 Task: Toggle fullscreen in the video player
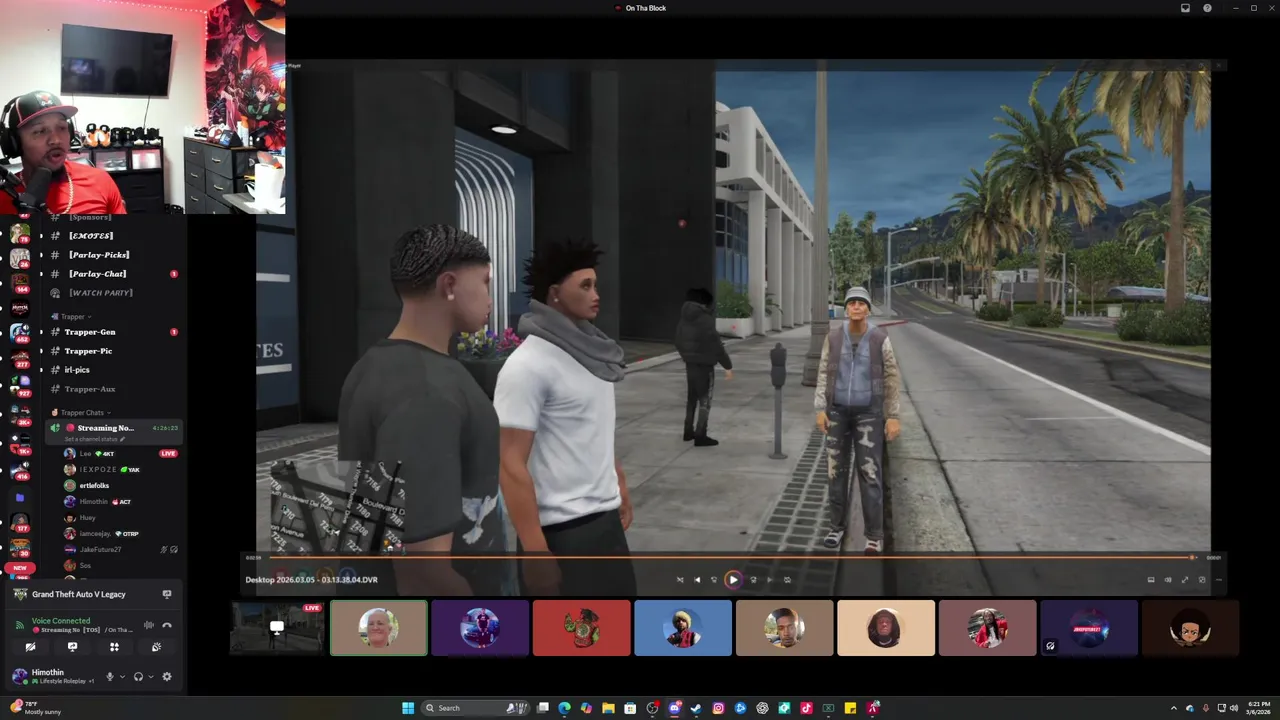click(x=1185, y=580)
